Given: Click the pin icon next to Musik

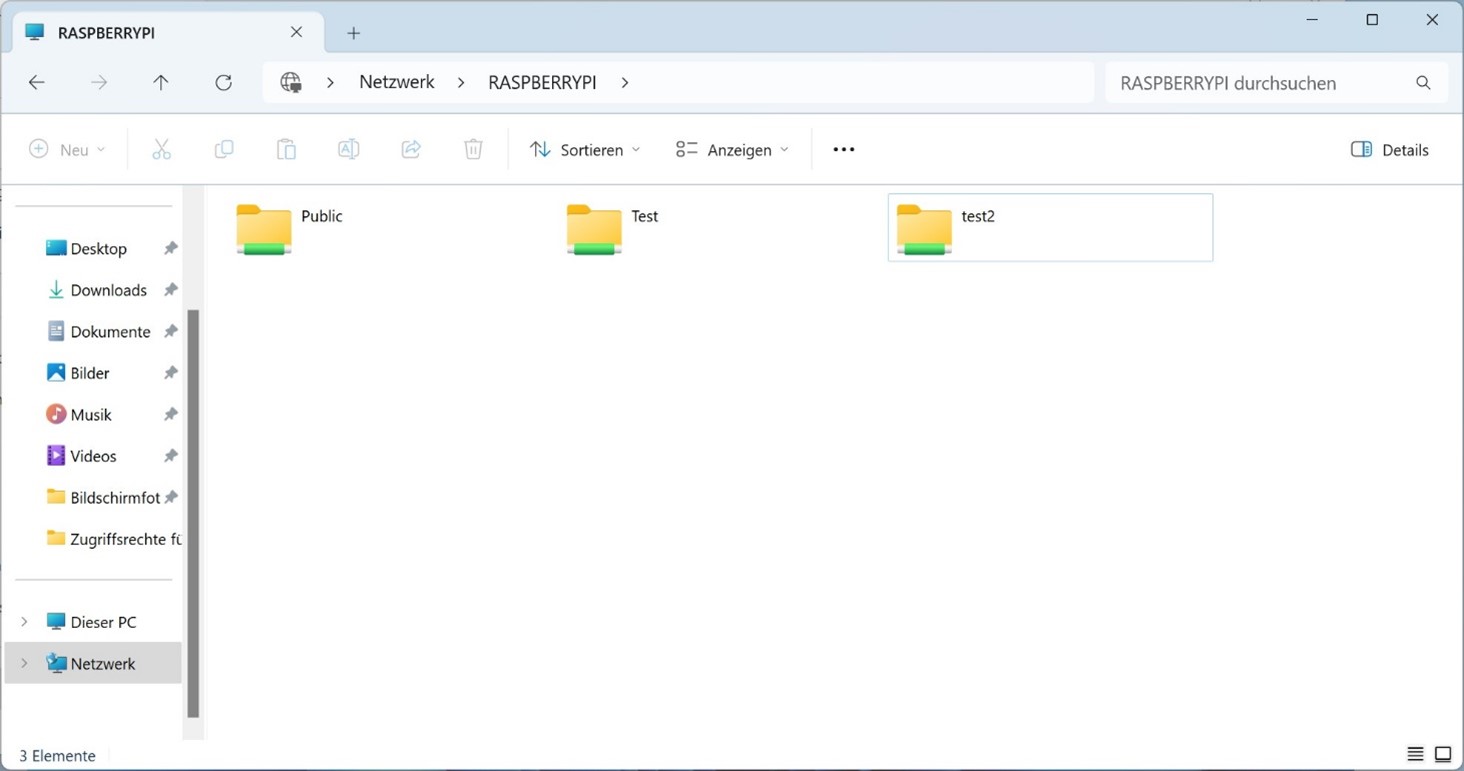Looking at the screenshot, I should (171, 414).
